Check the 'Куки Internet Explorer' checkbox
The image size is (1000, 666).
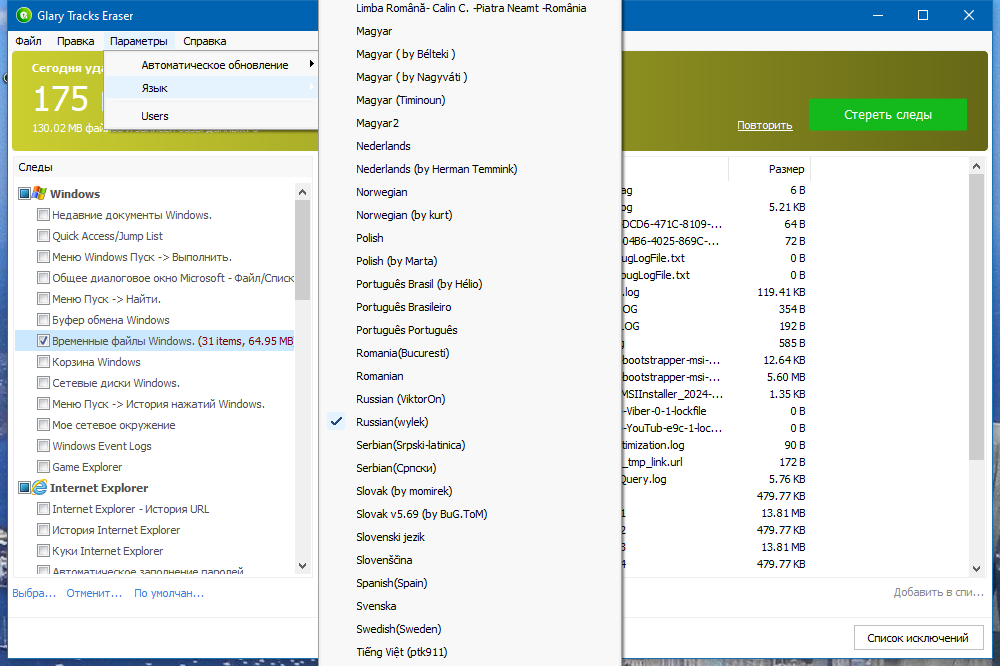[43, 551]
